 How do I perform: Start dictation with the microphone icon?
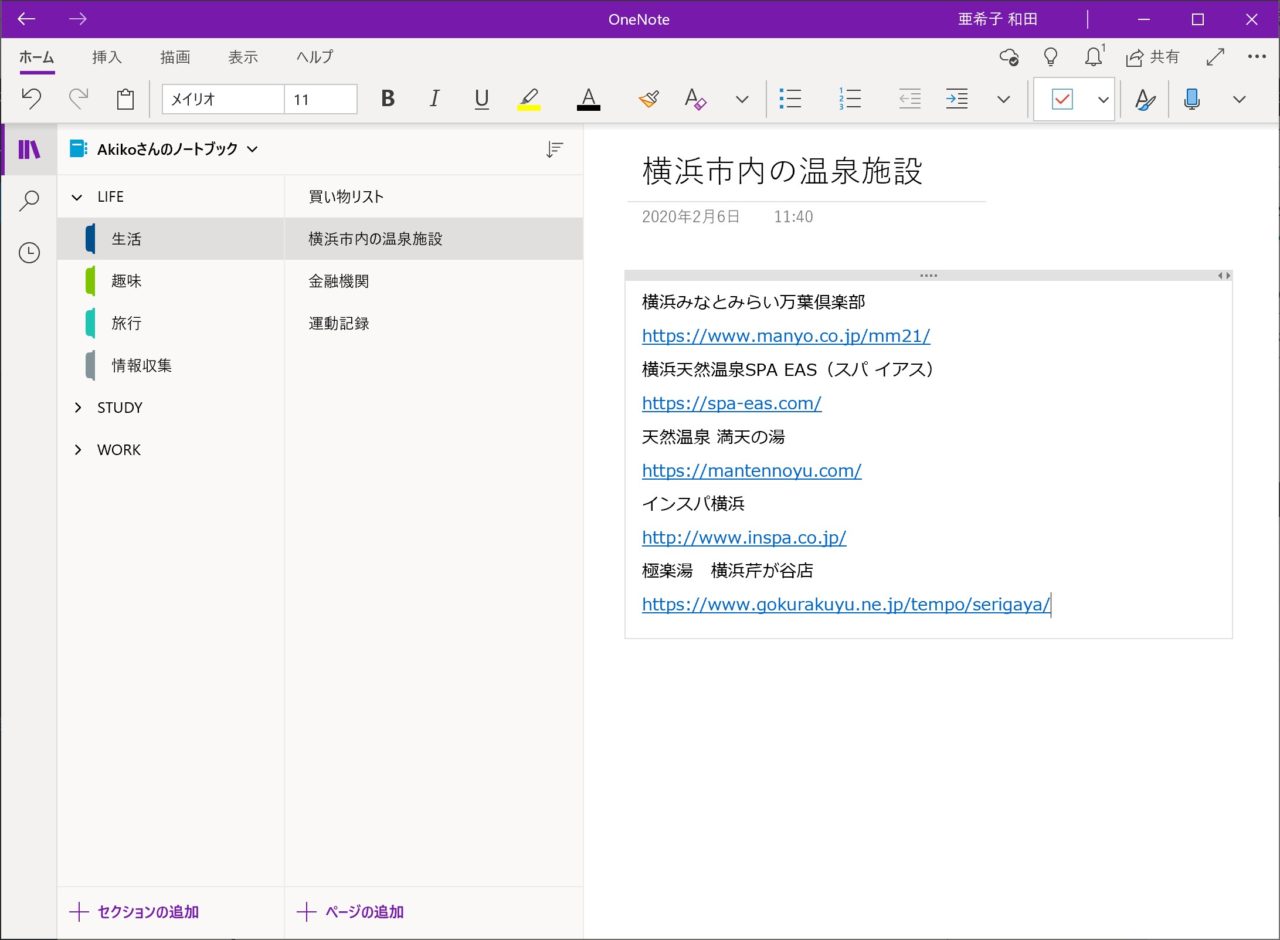pos(1191,99)
